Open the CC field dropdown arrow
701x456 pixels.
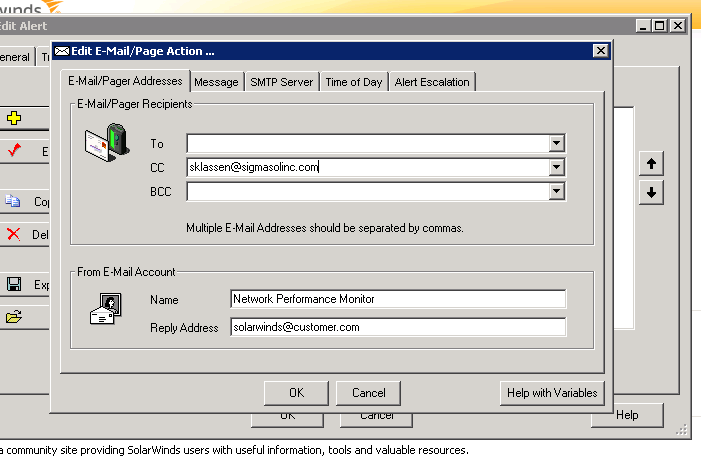click(556, 167)
